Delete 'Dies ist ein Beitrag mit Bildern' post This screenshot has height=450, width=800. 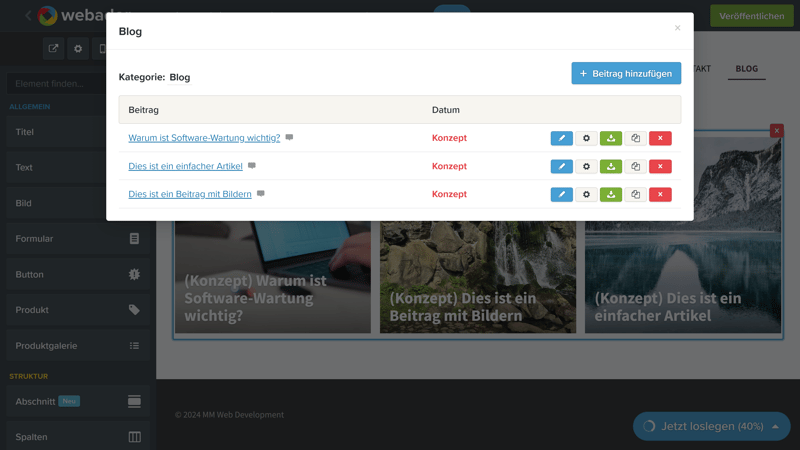[x=660, y=194]
